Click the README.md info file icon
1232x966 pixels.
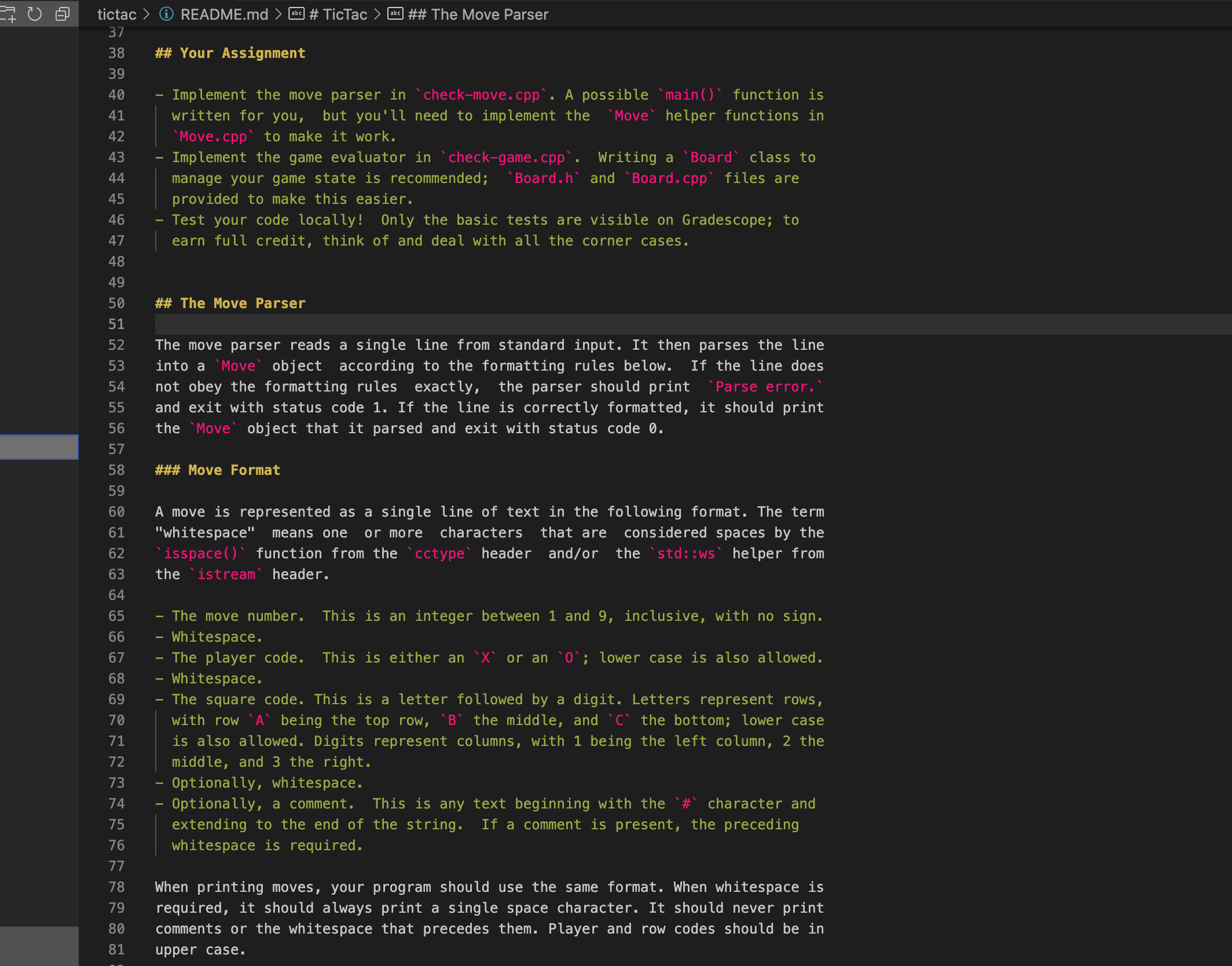pyautogui.click(x=166, y=14)
